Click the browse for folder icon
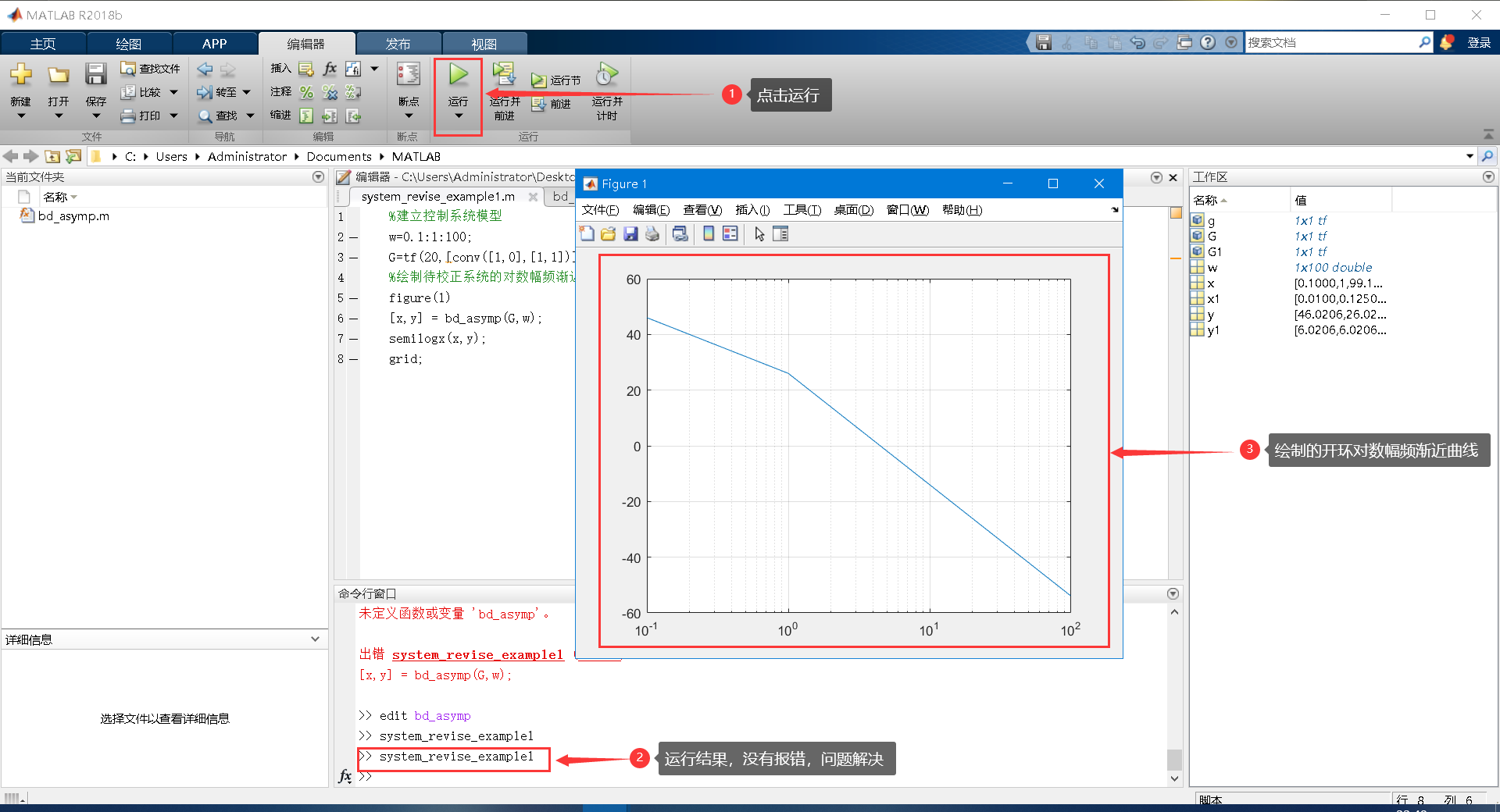 point(73,156)
